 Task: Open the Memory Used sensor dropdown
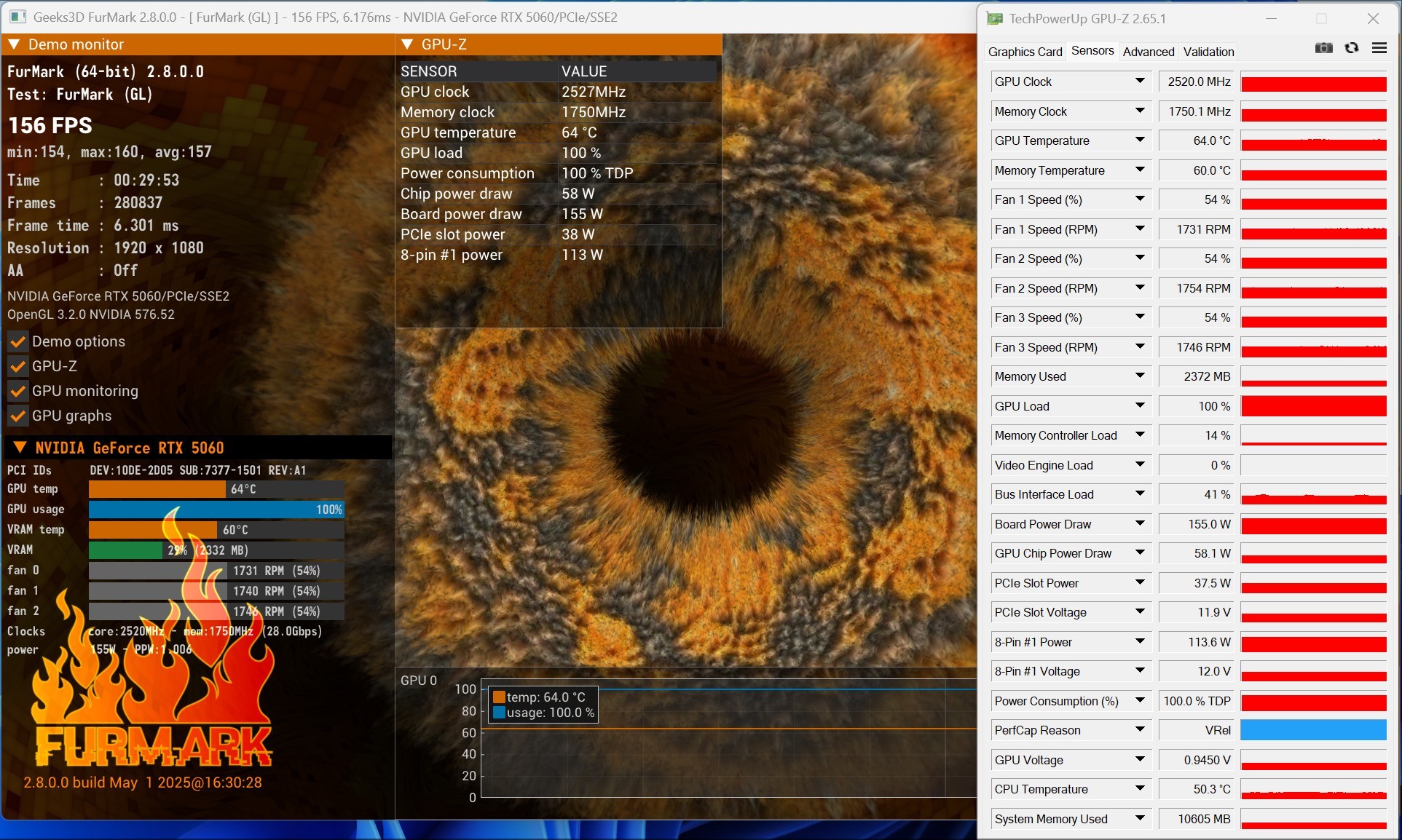[x=1140, y=376]
